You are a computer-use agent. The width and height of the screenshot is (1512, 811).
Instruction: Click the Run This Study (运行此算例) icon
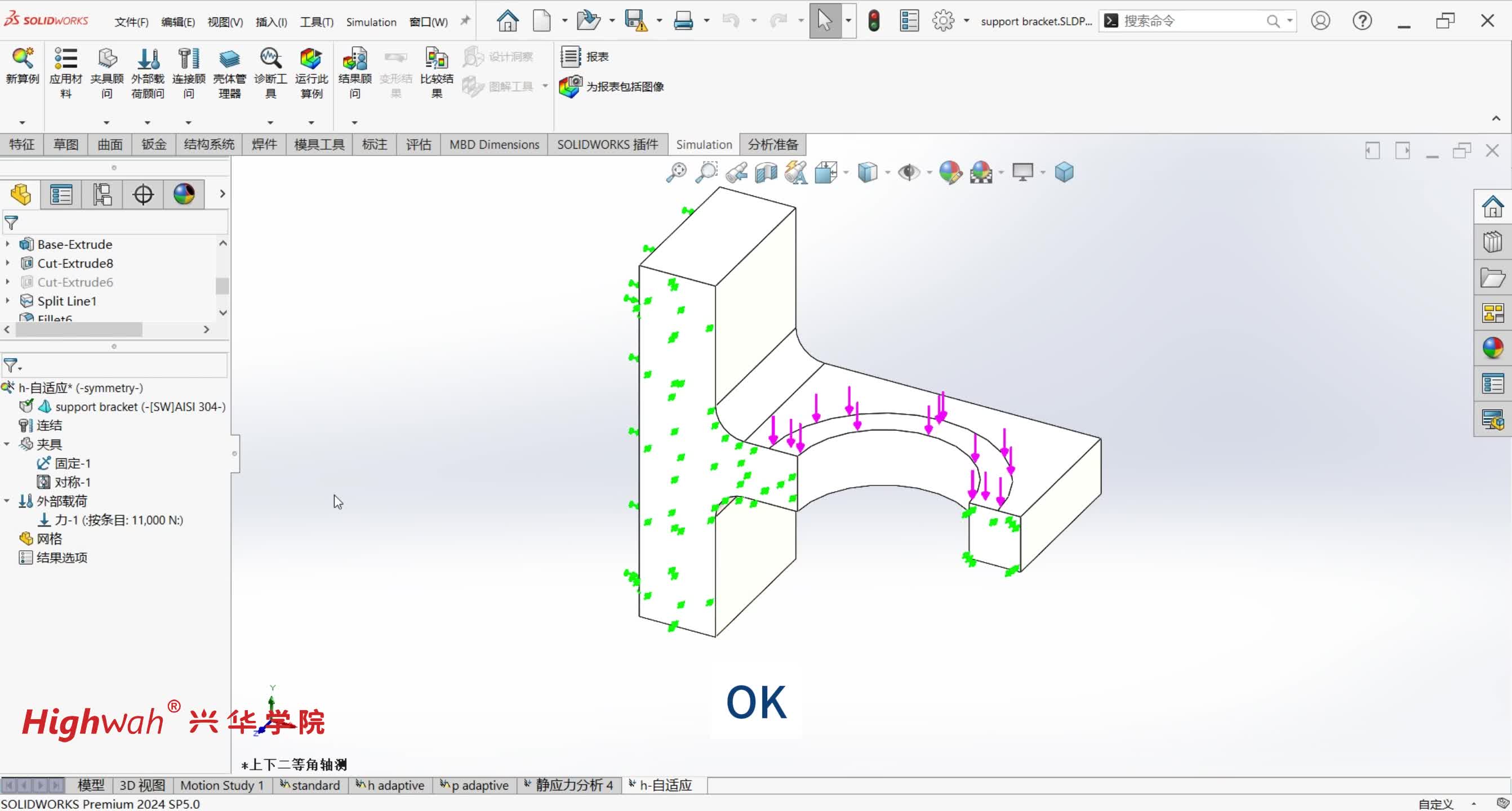click(x=310, y=59)
